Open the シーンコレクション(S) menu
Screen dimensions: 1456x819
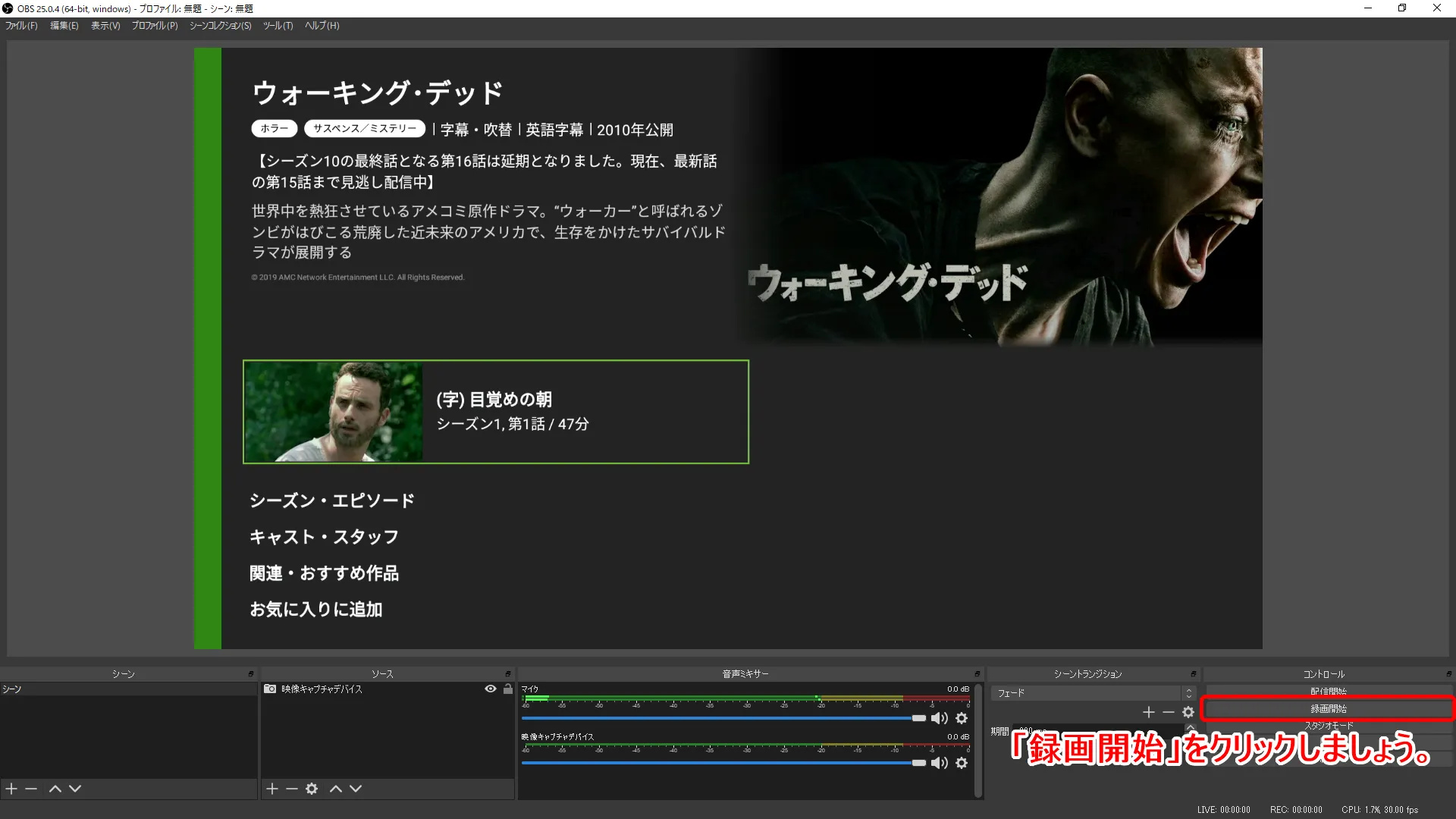click(x=221, y=26)
